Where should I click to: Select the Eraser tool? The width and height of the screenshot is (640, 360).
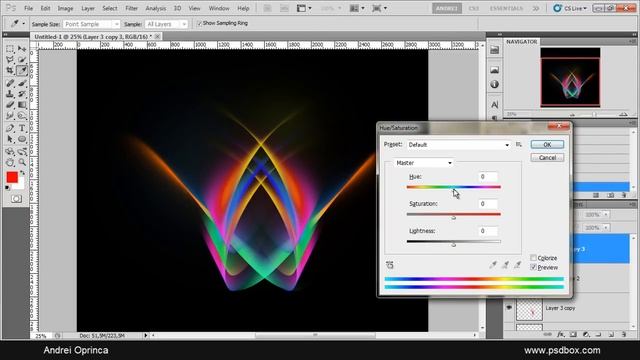click(10, 105)
